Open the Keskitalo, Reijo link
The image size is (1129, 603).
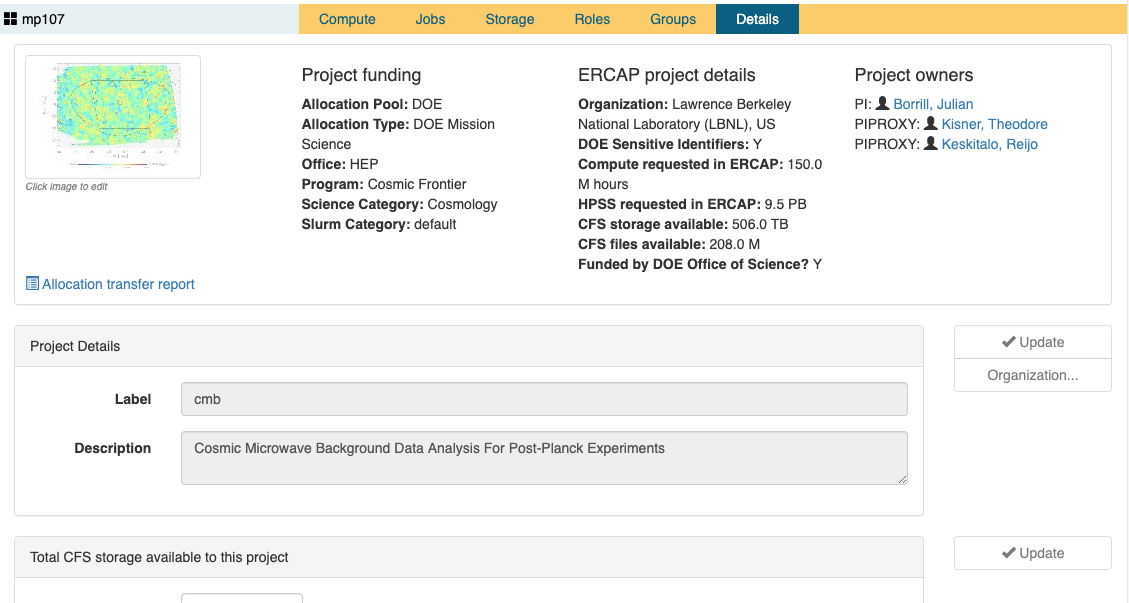pos(989,144)
